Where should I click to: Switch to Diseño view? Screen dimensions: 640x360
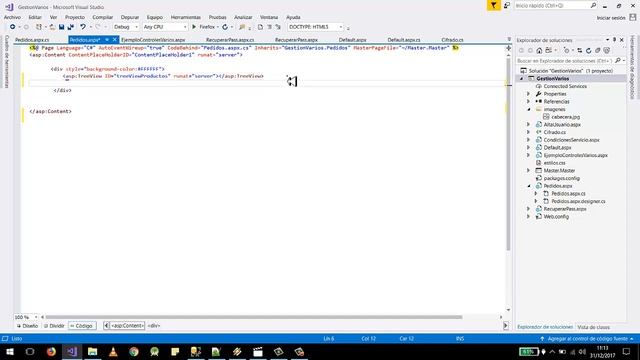27,326
